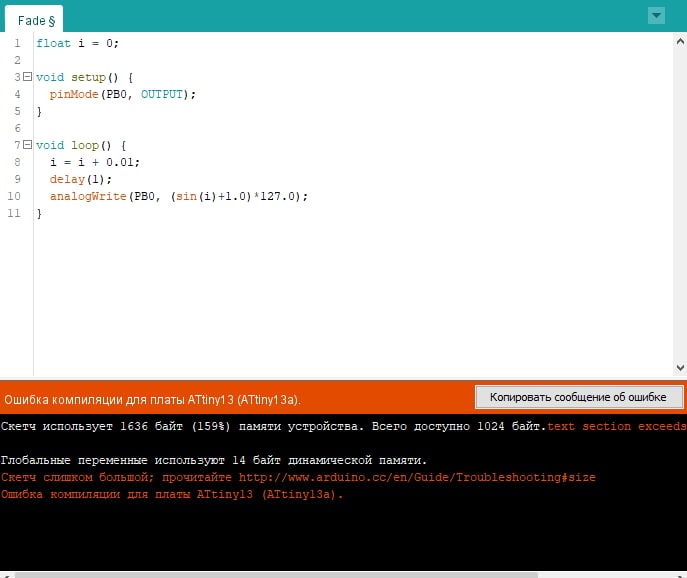Screen dimensions: 687x578
Task: Click the editor scroll down arrow
Action: coord(680,368)
